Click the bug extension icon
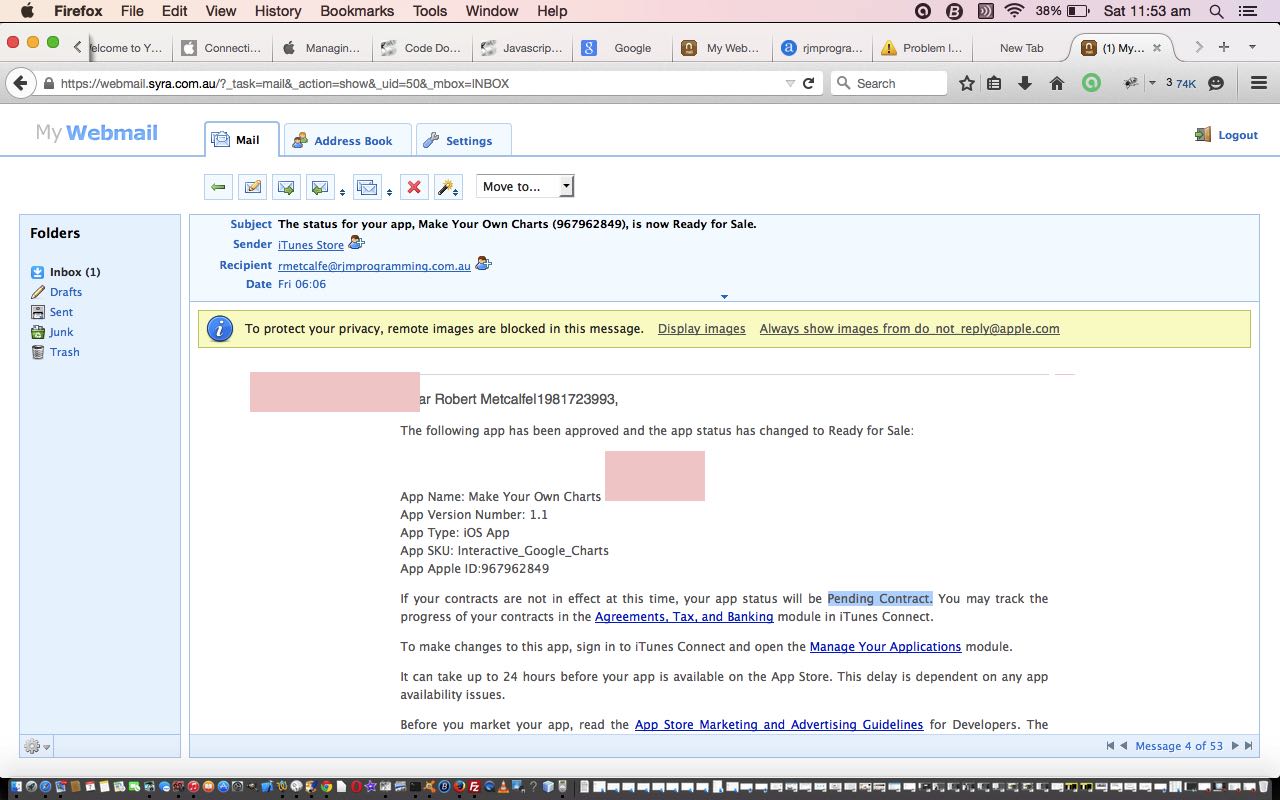The width and height of the screenshot is (1280, 800). pos(1131,84)
